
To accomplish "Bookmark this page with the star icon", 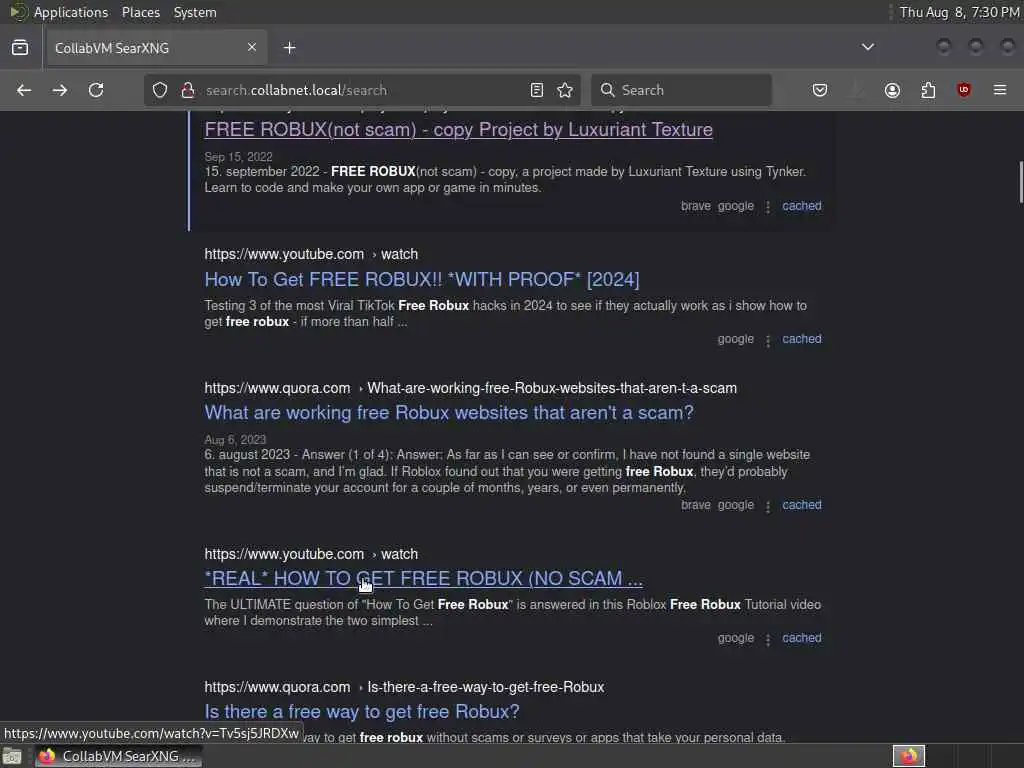I will tap(566, 90).
